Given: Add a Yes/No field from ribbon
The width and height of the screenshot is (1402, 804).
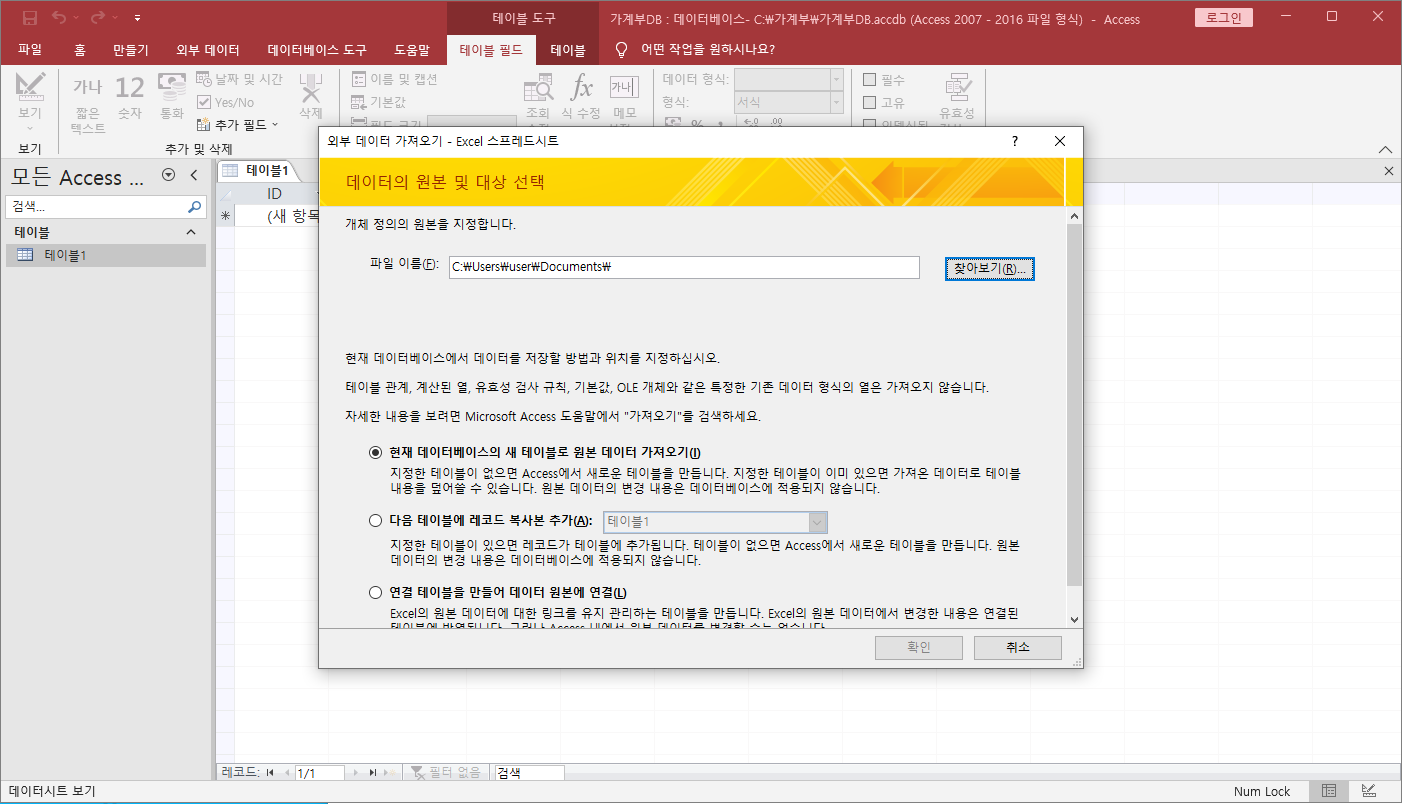Looking at the screenshot, I should pos(226,102).
